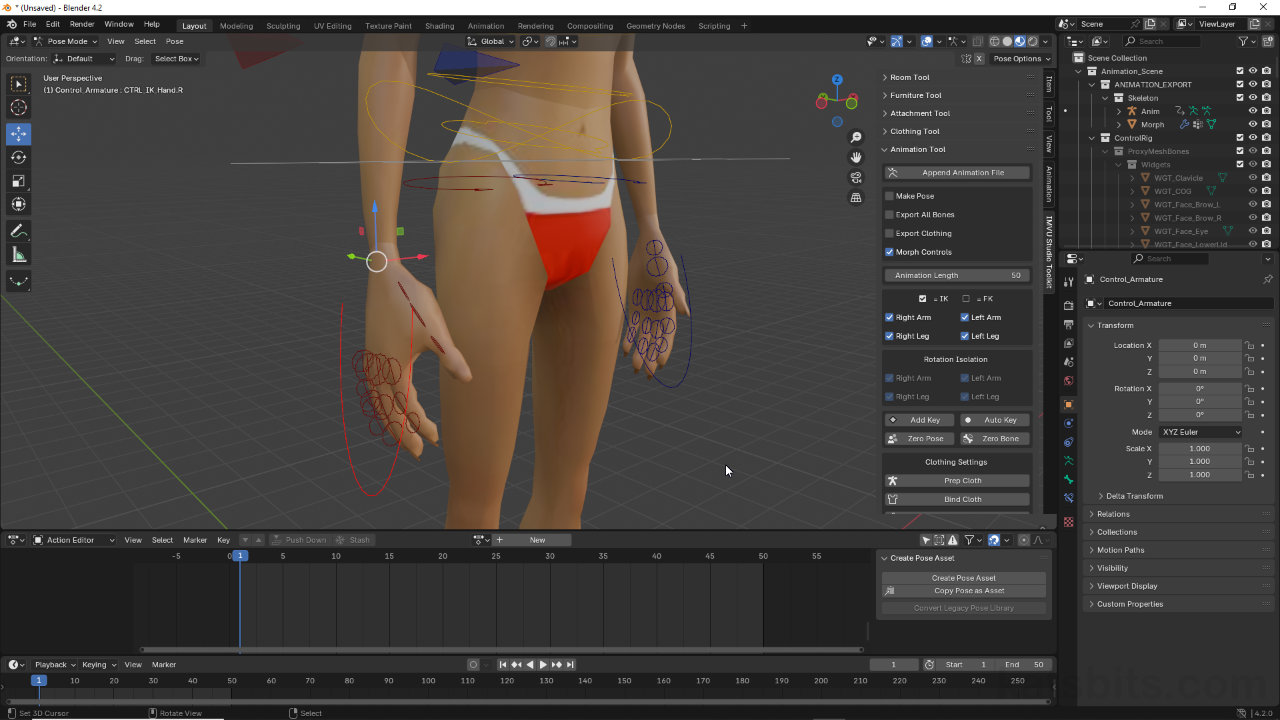Adjust the Animation Length slider

[957, 275]
